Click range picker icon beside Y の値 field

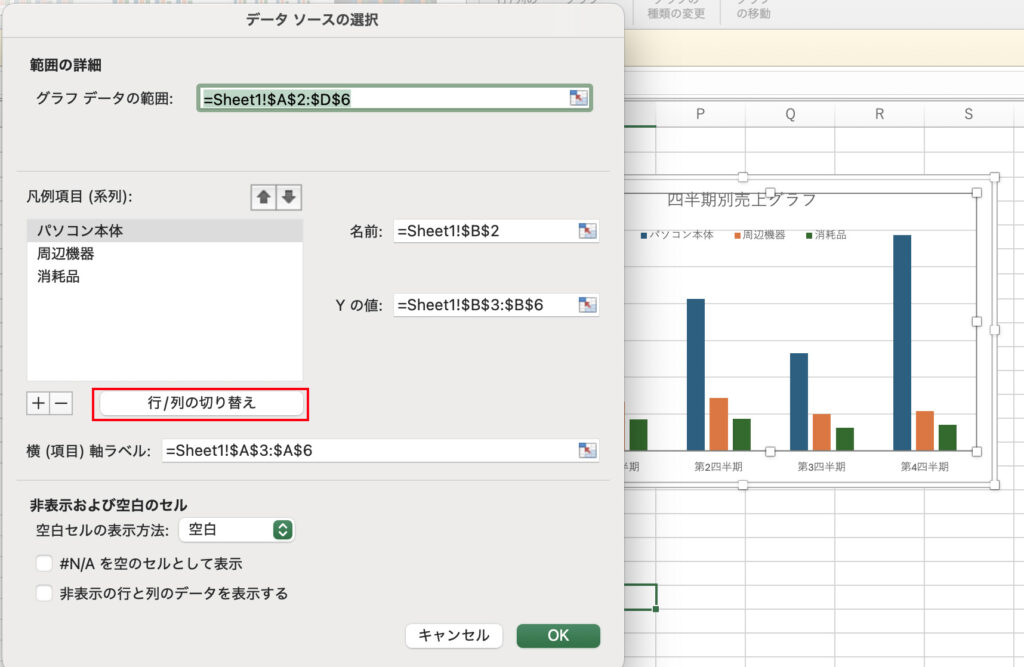[x=587, y=305]
